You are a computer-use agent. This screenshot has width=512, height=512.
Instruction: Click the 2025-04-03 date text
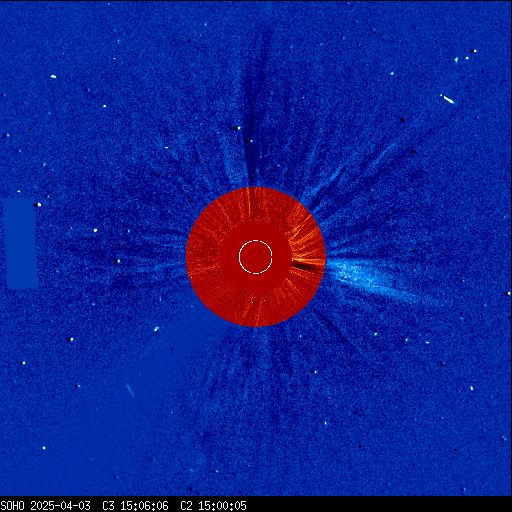60,506
